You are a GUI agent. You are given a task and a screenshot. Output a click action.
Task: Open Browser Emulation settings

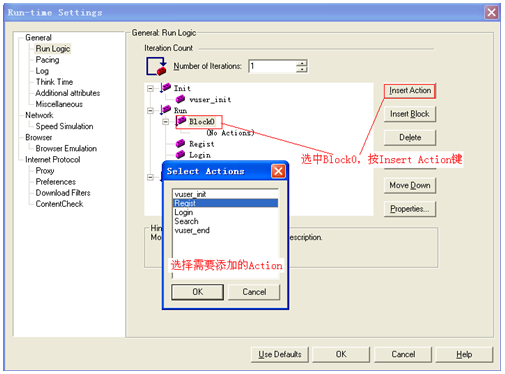[66, 148]
